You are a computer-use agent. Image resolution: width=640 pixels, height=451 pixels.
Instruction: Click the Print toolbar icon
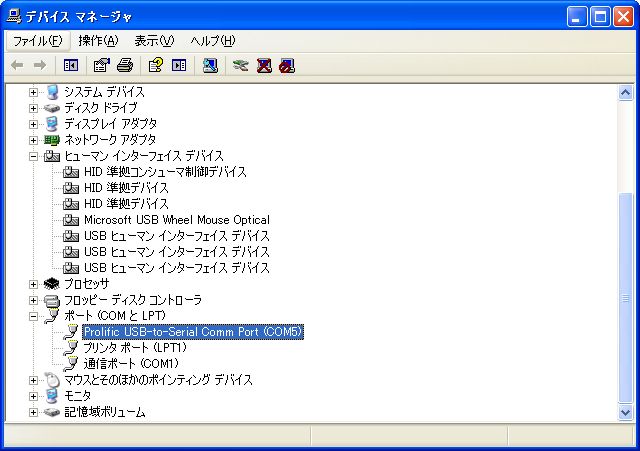[x=125, y=65]
